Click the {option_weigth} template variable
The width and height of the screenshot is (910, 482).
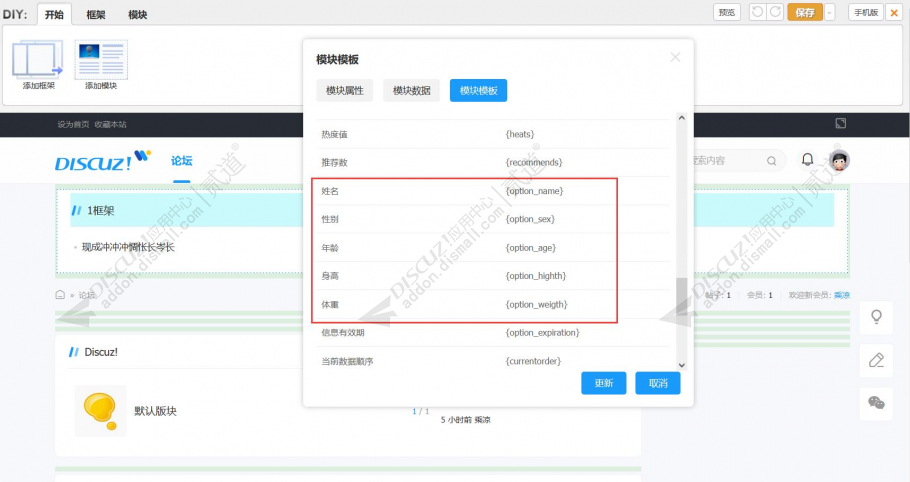coord(536,305)
